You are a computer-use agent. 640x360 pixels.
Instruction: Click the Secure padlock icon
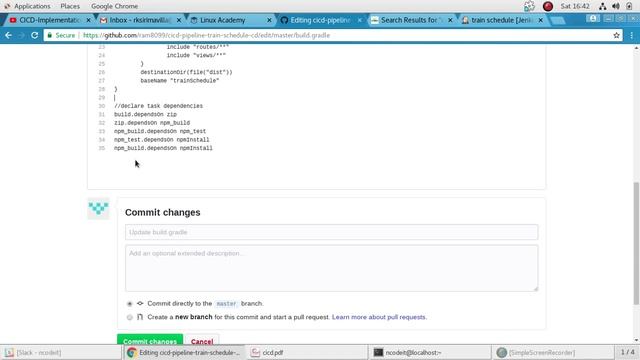click(x=50, y=35)
